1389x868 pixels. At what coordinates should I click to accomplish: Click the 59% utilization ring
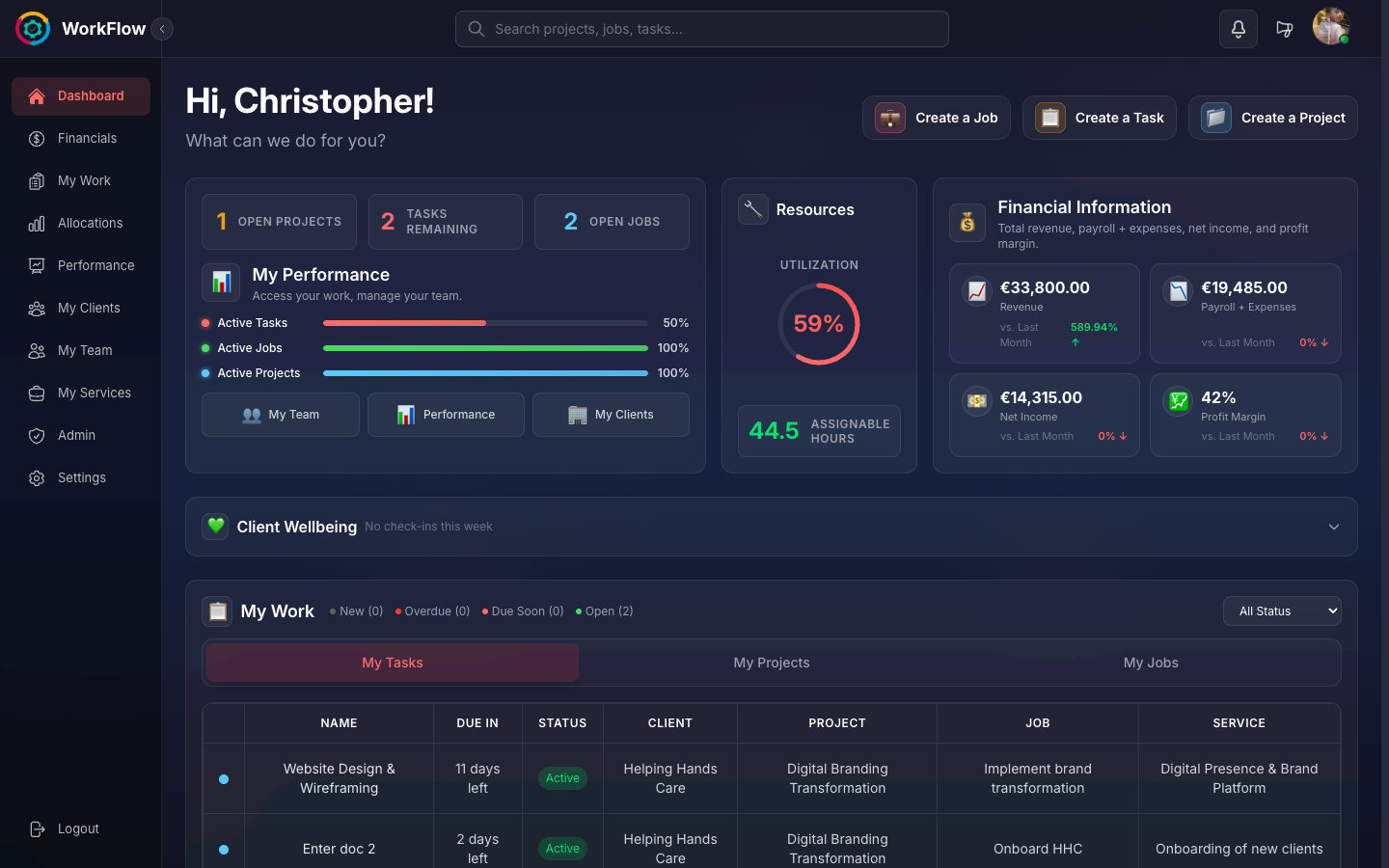(819, 323)
